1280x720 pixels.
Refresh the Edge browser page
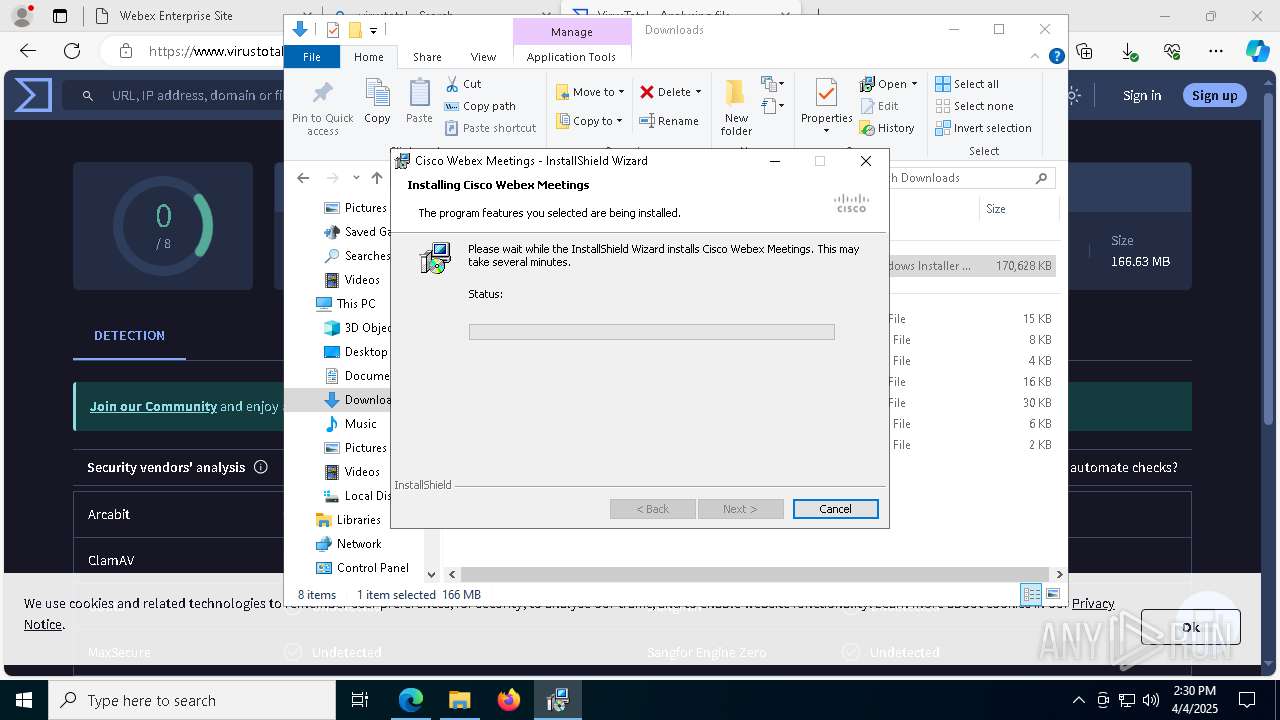(72, 51)
